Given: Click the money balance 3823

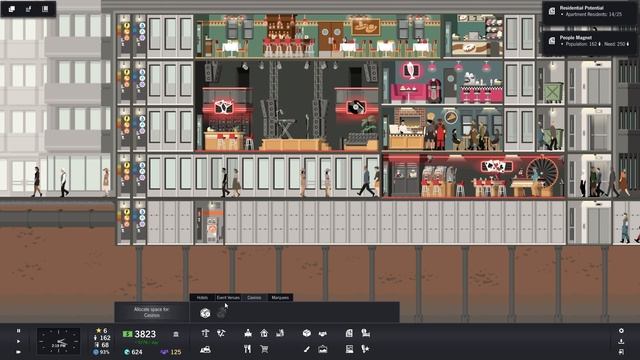Looking at the screenshot, I should (x=140, y=334).
